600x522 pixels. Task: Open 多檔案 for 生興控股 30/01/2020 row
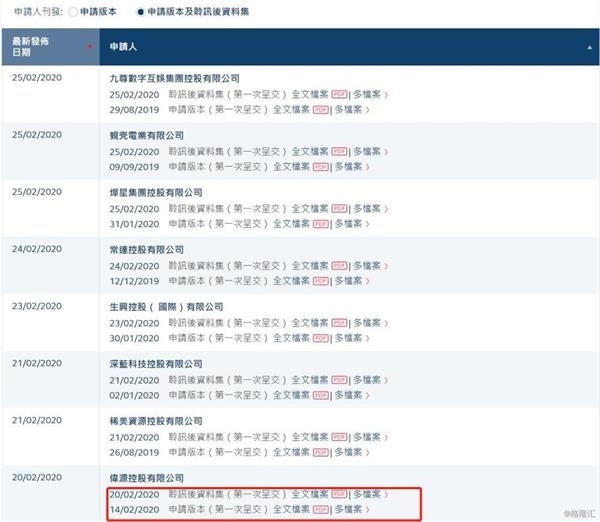click(x=348, y=338)
